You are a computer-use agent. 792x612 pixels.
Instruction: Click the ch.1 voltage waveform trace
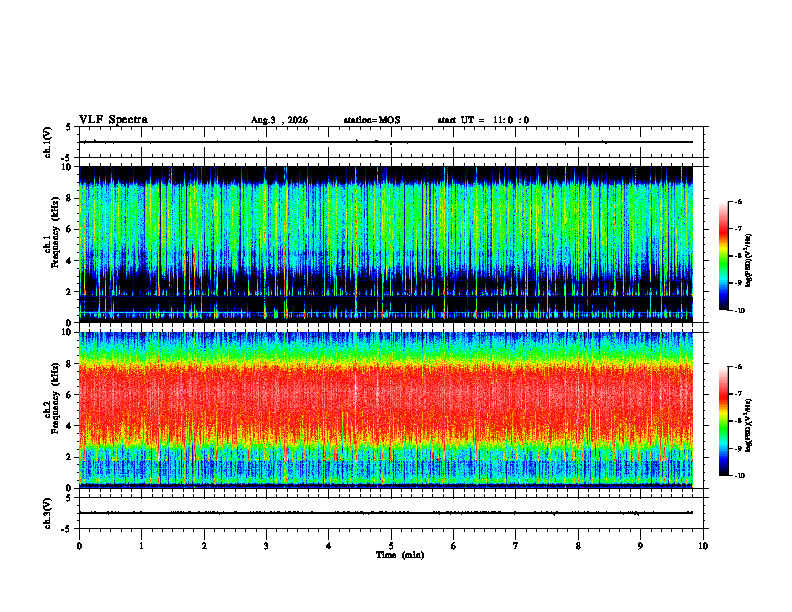click(x=386, y=142)
